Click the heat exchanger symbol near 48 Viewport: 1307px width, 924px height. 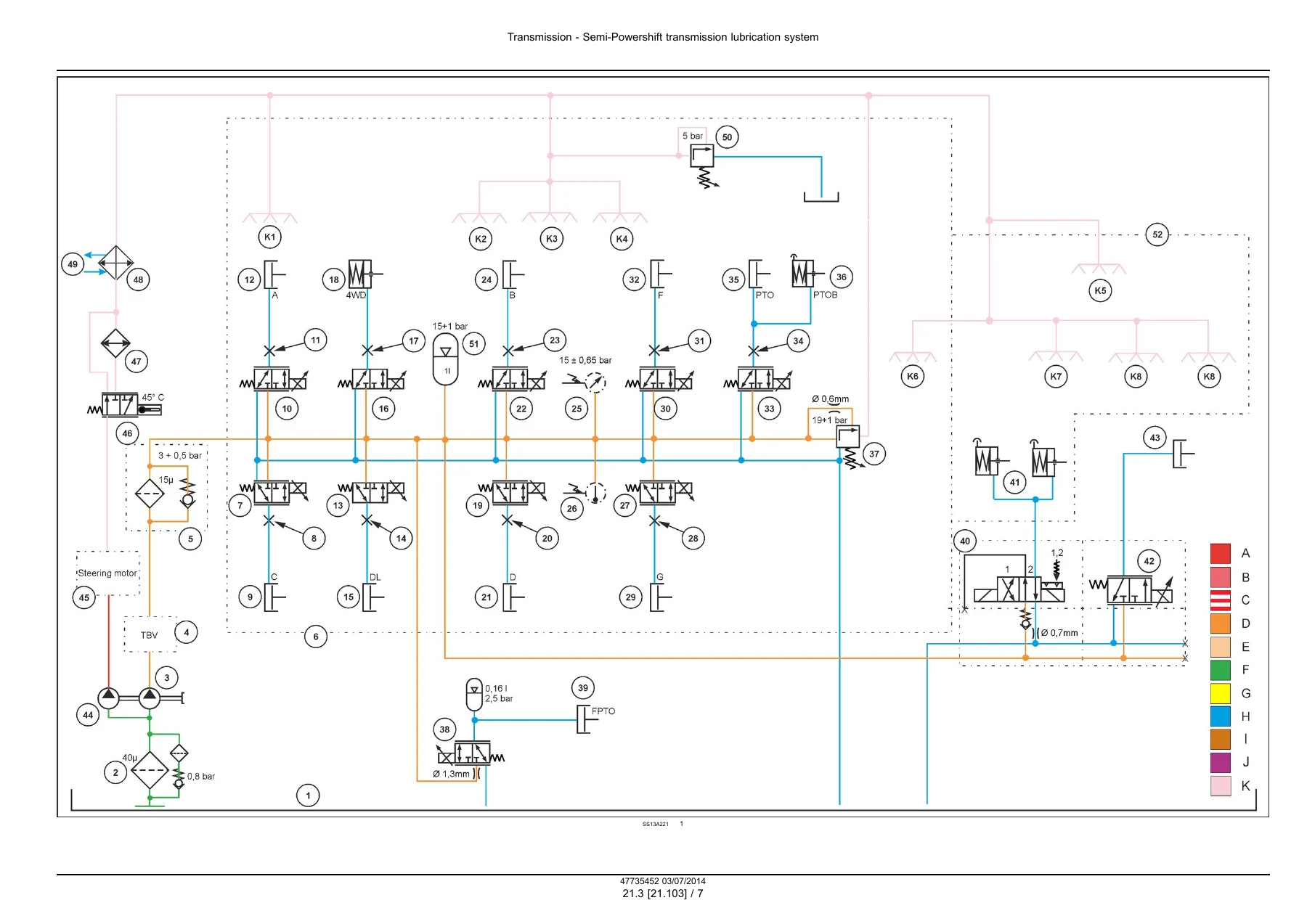[115, 263]
